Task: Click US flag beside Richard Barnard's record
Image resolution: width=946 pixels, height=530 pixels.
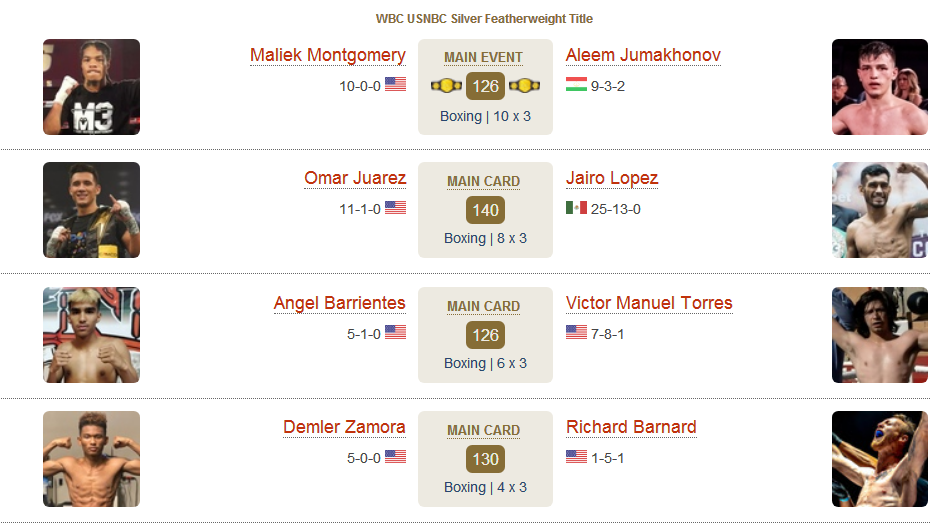Action: pyautogui.click(x=576, y=456)
